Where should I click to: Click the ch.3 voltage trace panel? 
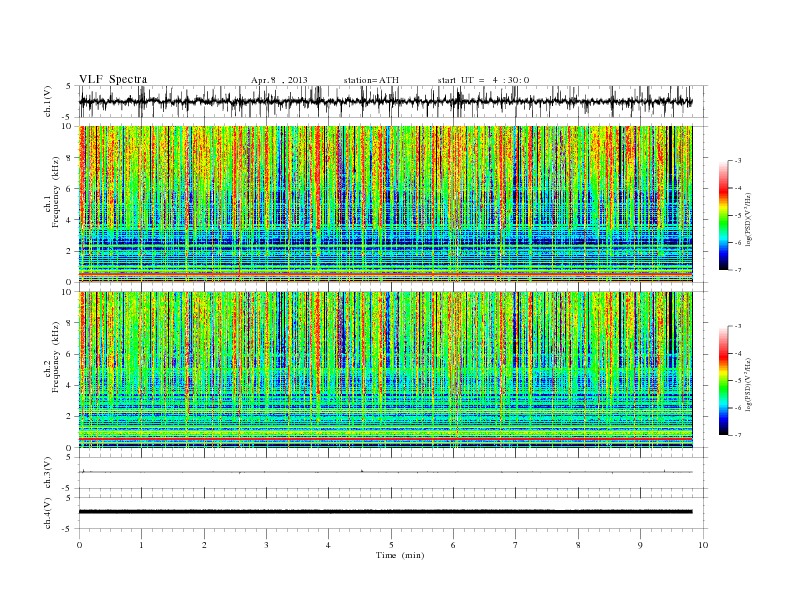(x=393, y=473)
